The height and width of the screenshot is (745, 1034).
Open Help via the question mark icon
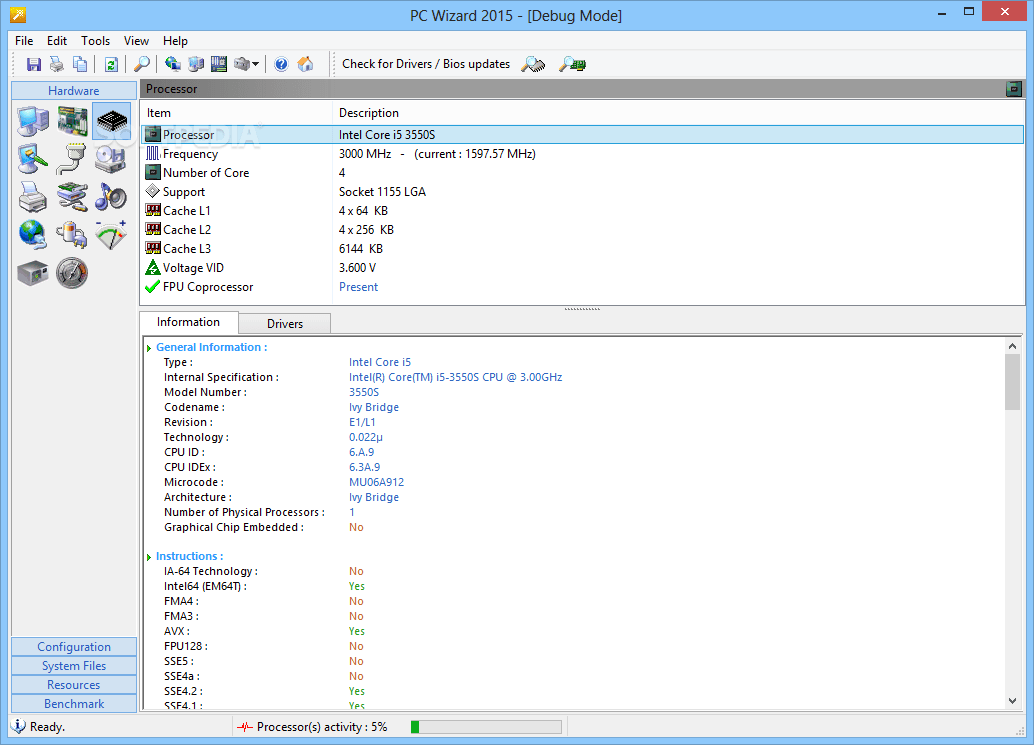280,63
